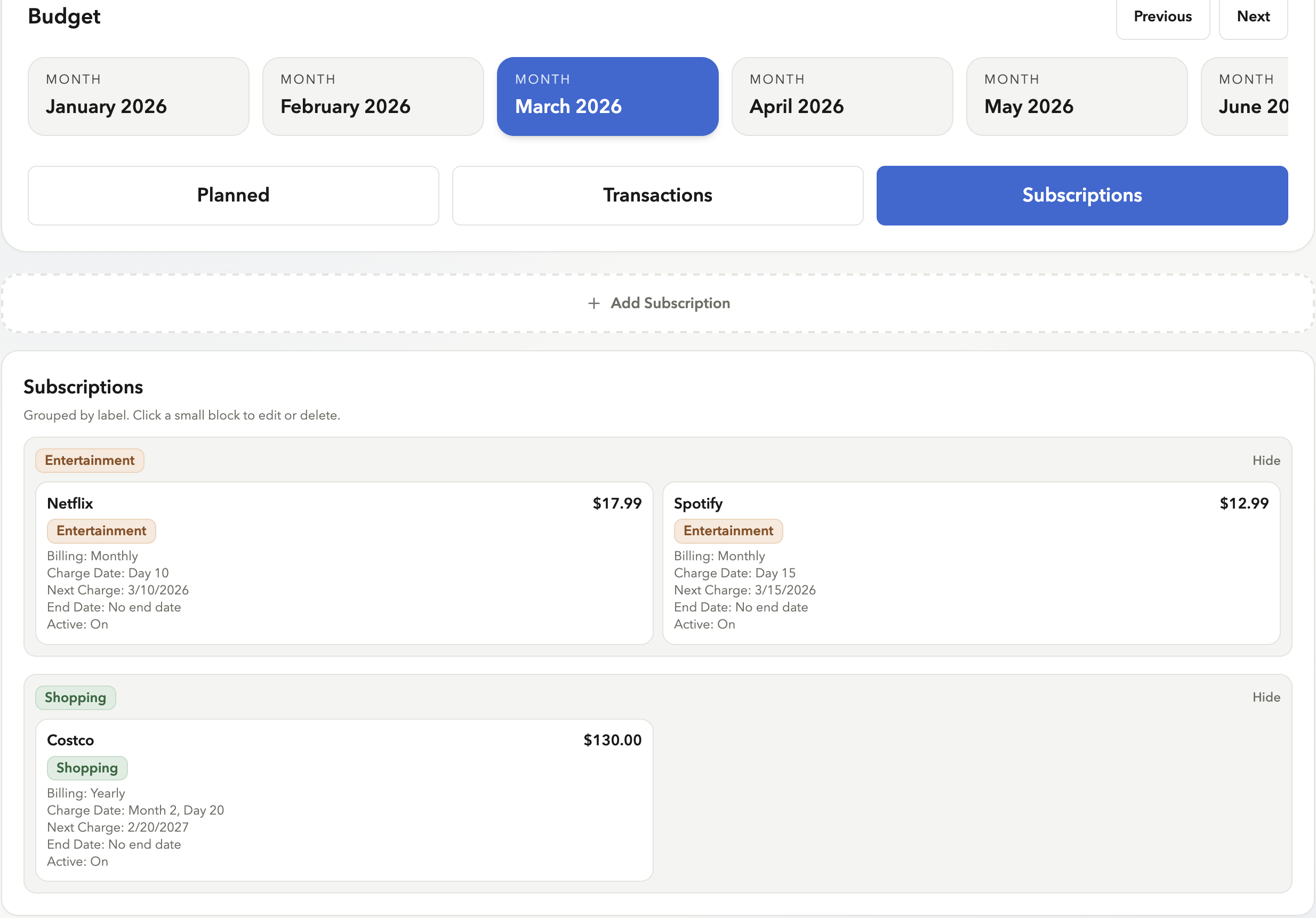
Task: Open the Subscriptions tab
Action: coord(1081,195)
